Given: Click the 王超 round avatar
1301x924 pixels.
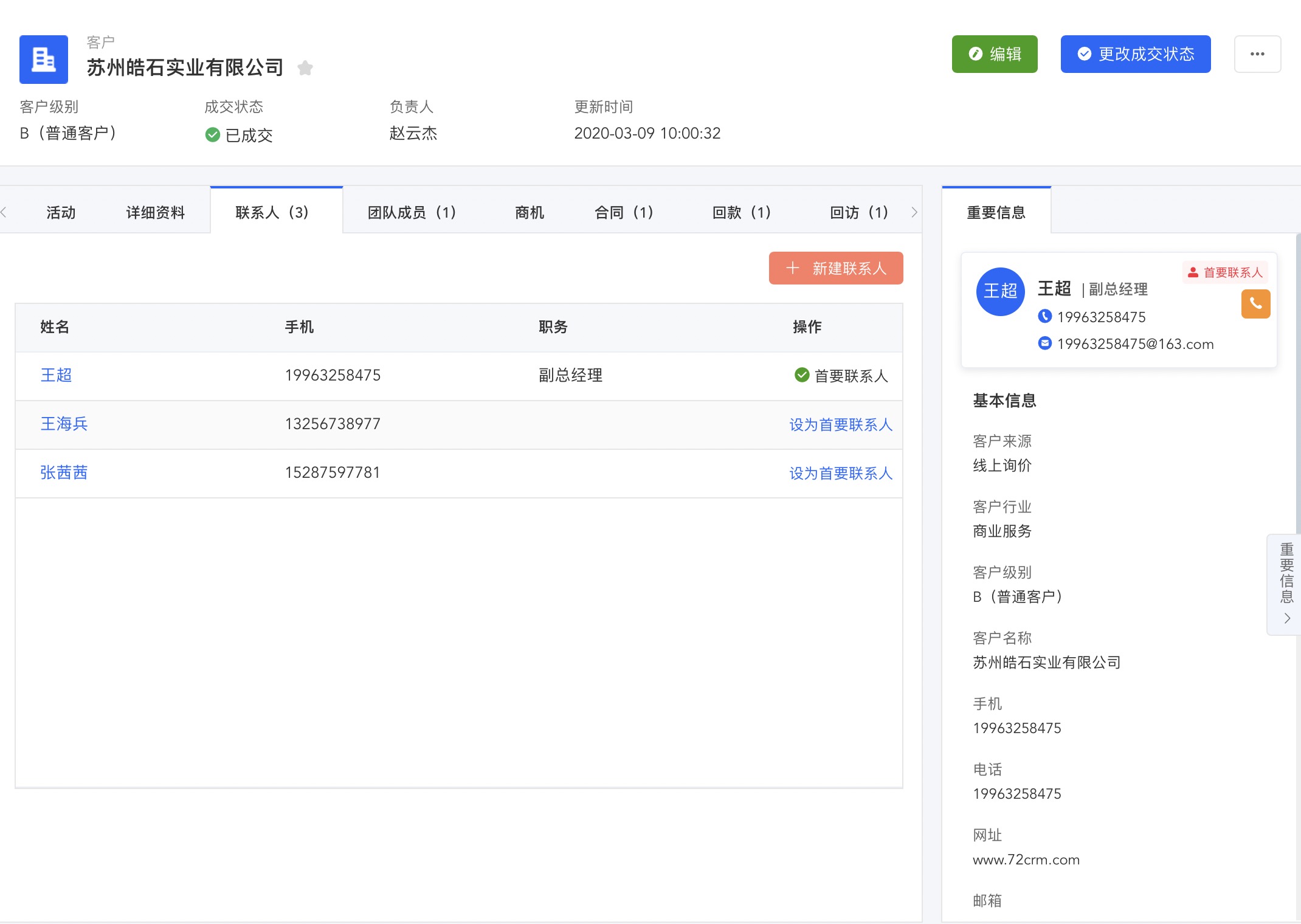Looking at the screenshot, I should click(1000, 291).
